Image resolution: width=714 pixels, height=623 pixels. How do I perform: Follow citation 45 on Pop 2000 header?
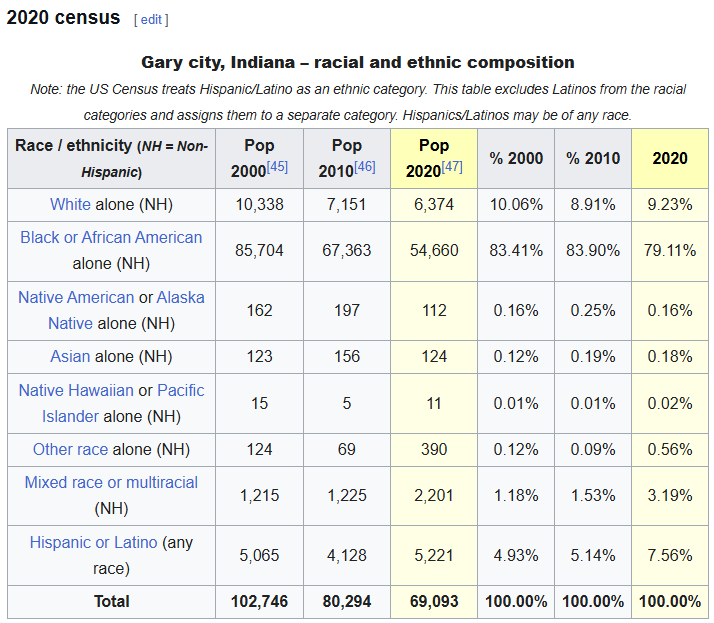tap(277, 167)
